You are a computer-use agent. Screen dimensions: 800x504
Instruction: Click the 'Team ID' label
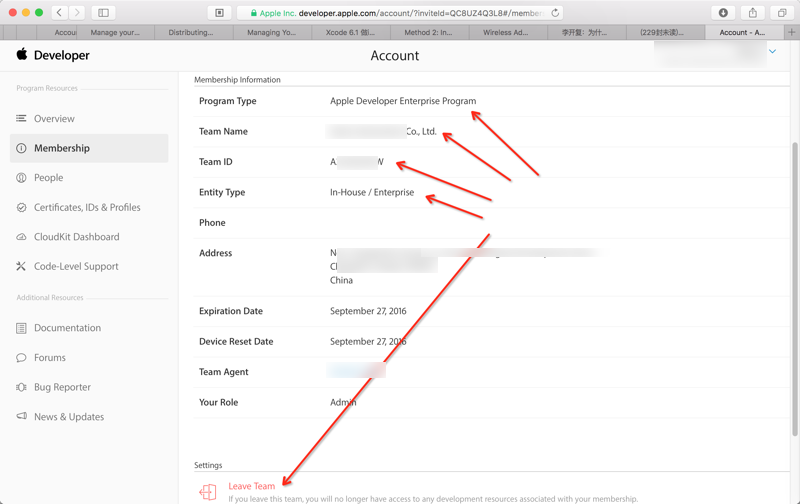(216, 162)
